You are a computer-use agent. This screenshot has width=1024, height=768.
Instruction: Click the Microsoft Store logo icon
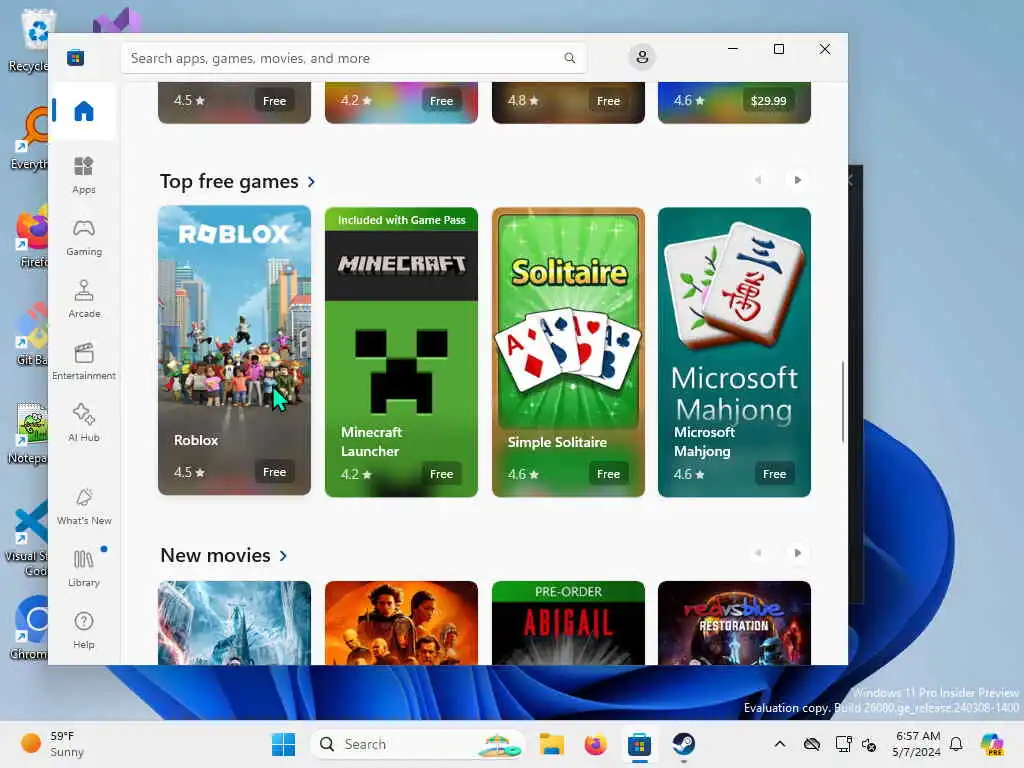(x=75, y=57)
